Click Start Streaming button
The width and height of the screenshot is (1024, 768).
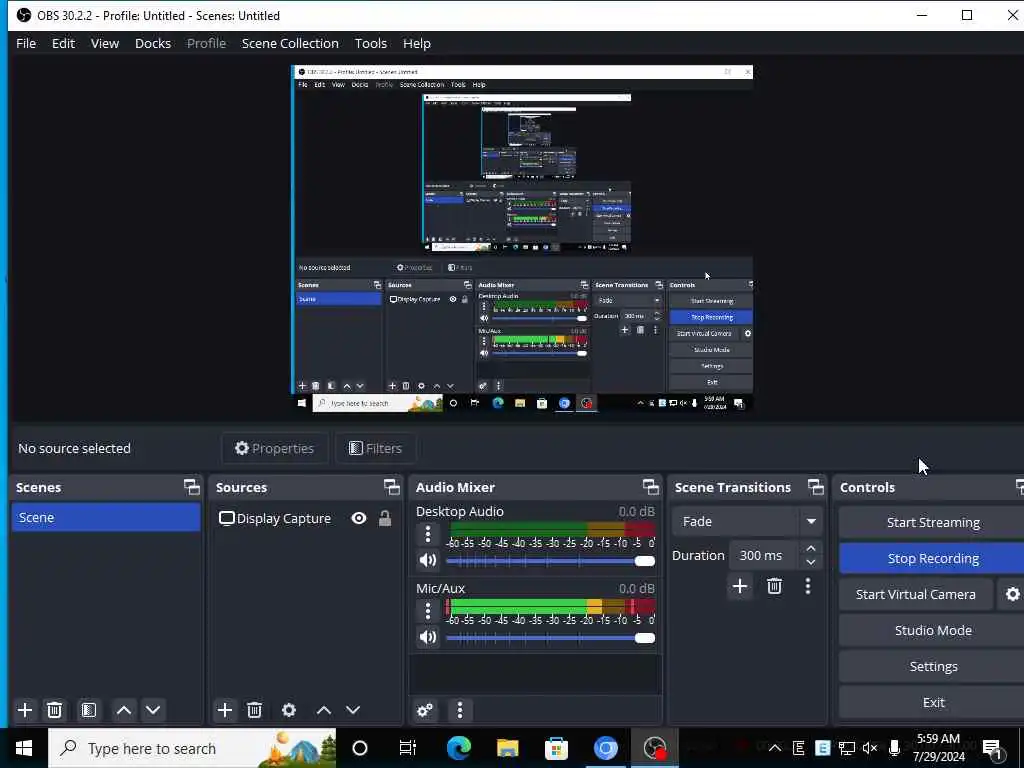click(x=933, y=522)
